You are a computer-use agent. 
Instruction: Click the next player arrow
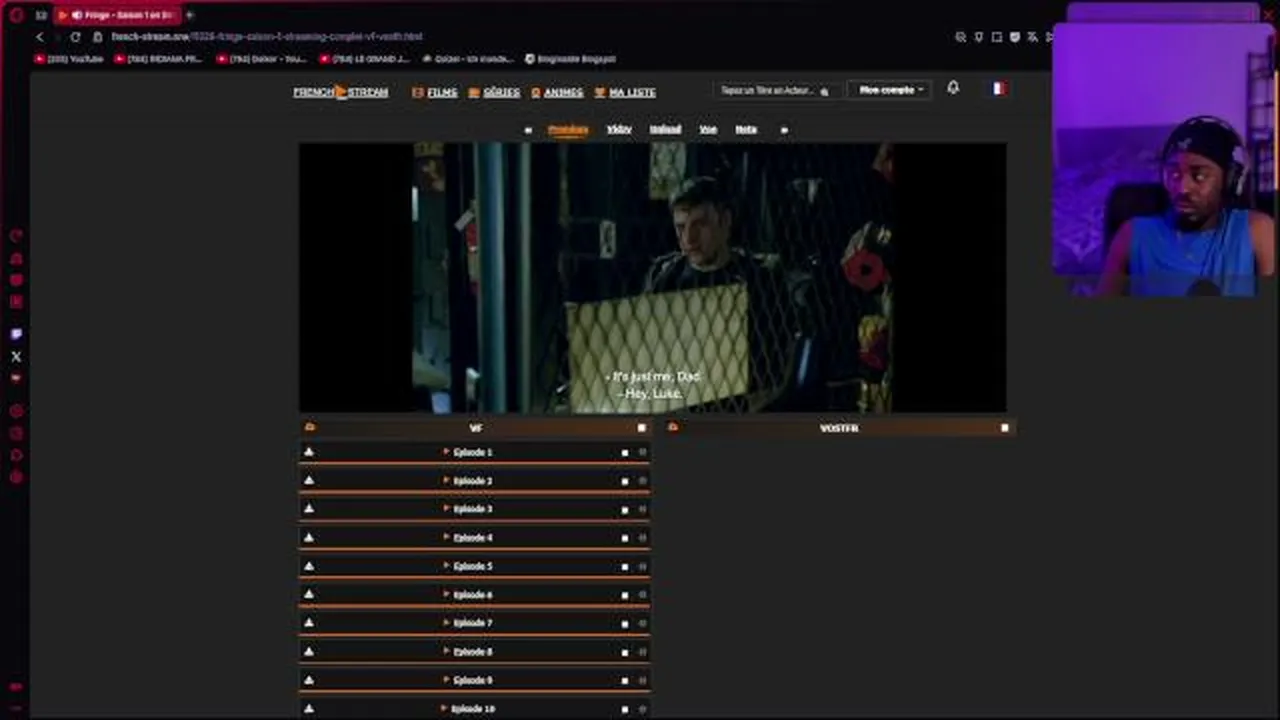(x=784, y=130)
